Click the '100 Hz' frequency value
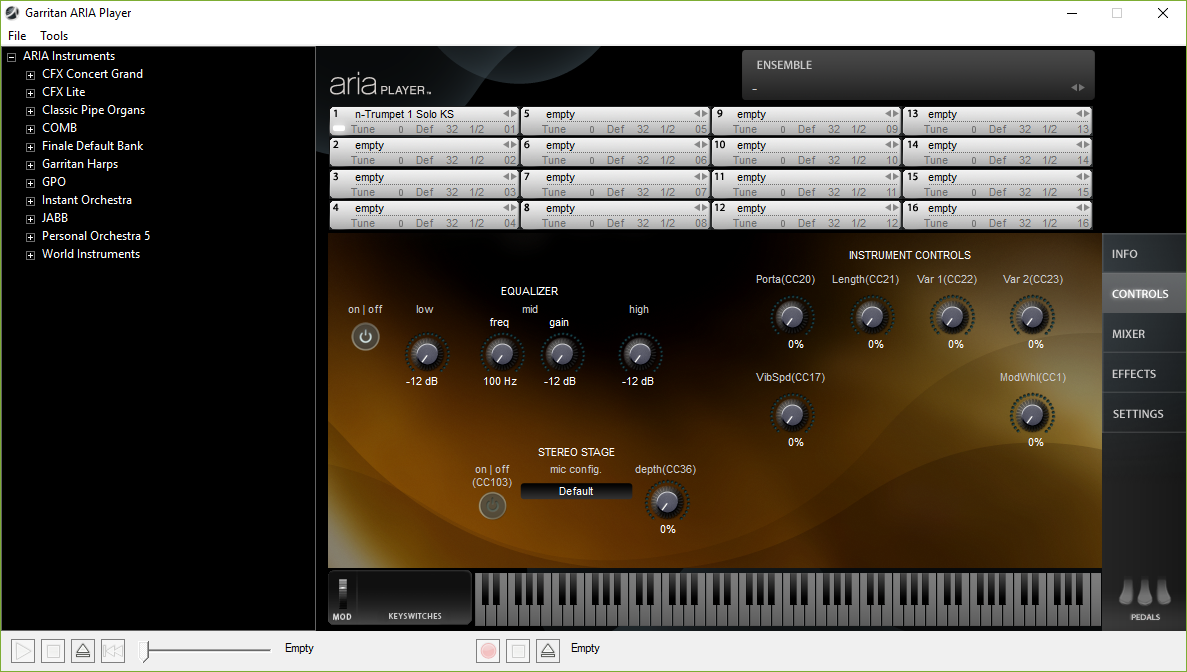 (500, 381)
